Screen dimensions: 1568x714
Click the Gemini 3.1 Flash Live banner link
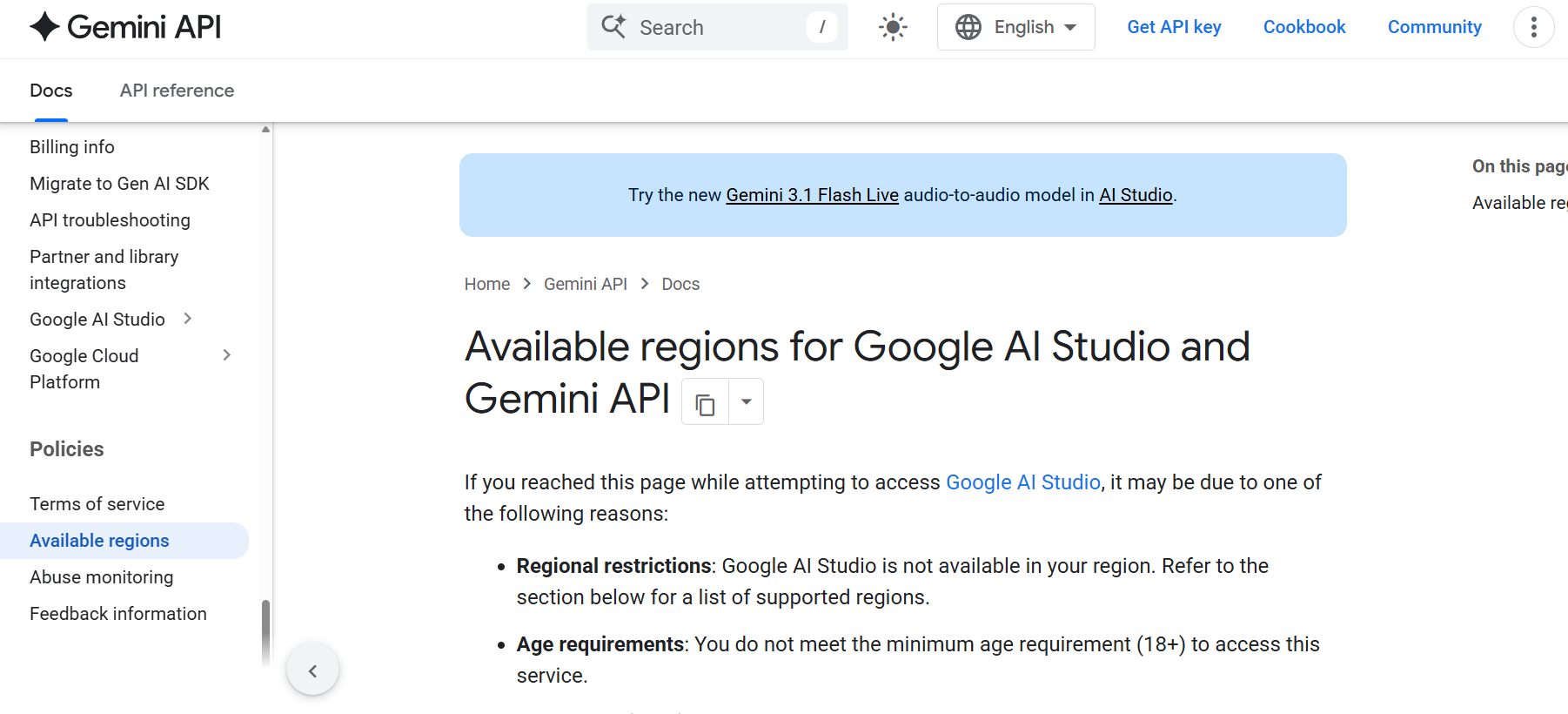point(813,195)
